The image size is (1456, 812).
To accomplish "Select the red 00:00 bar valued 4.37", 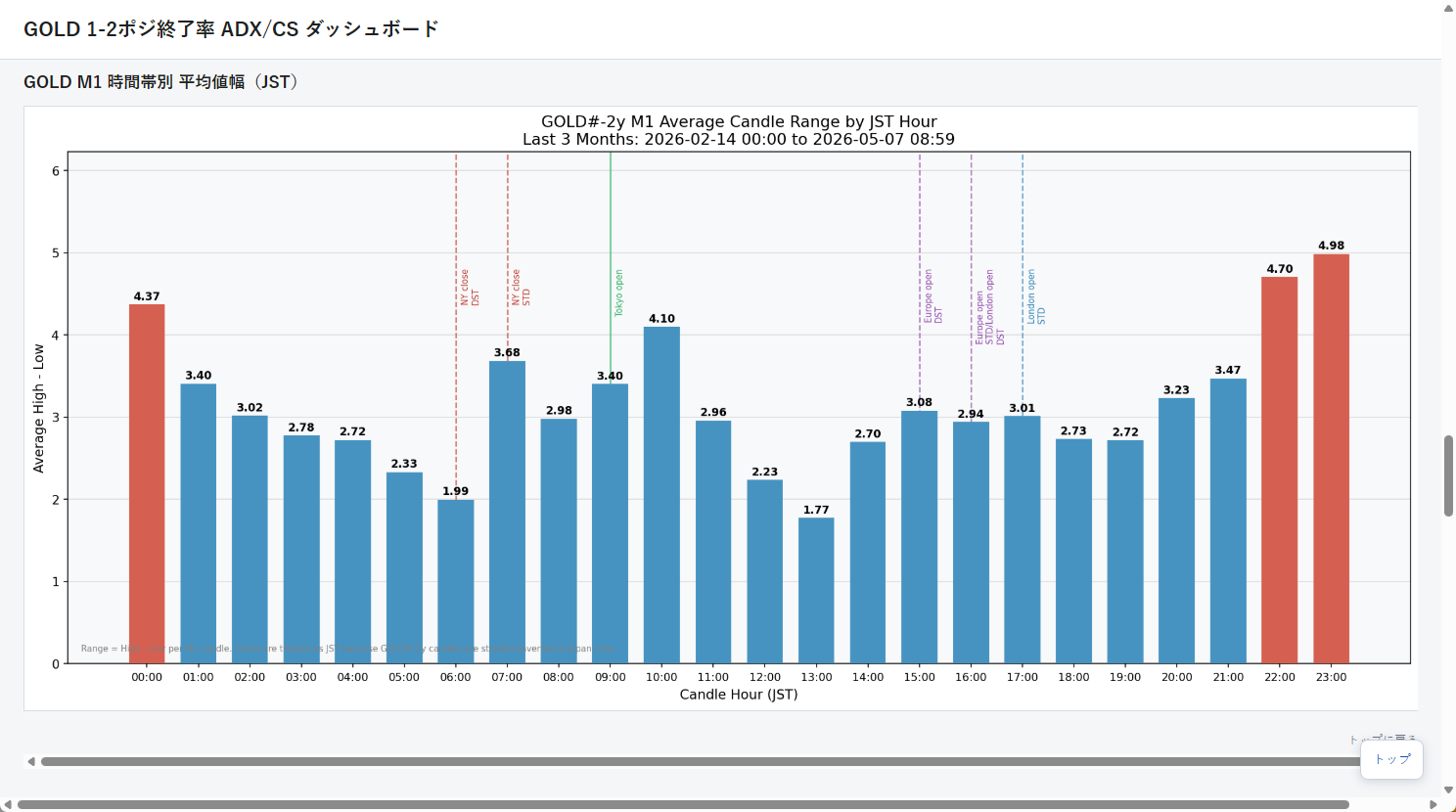I will 147,483.
